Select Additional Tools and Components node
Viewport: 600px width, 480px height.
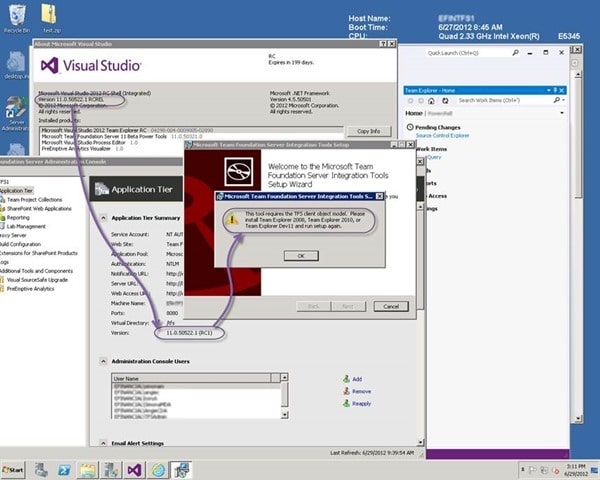point(36,271)
